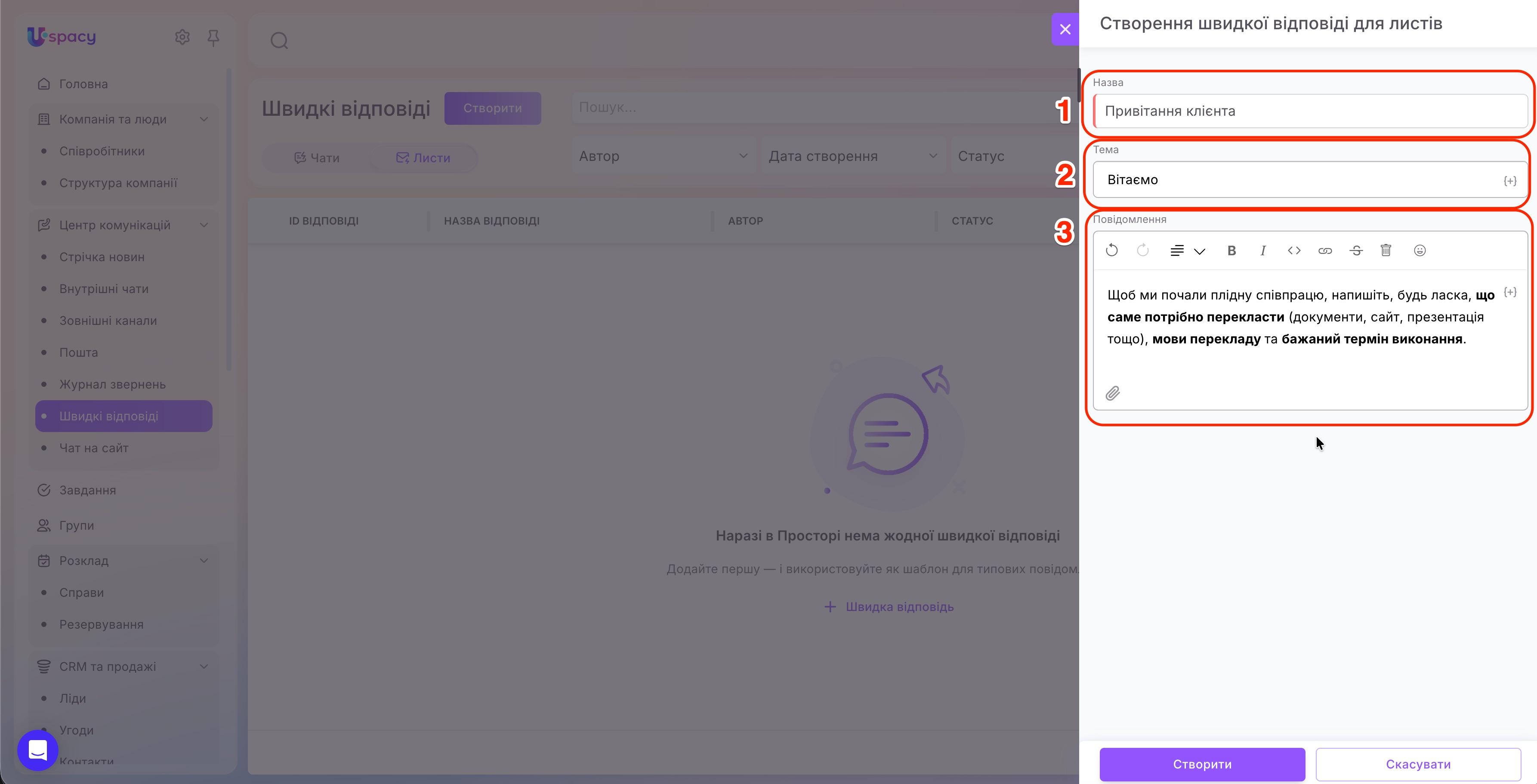Clear formatting with the trash icon
This screenshot has width=1537, height=784.
(x=1386, y=250)
